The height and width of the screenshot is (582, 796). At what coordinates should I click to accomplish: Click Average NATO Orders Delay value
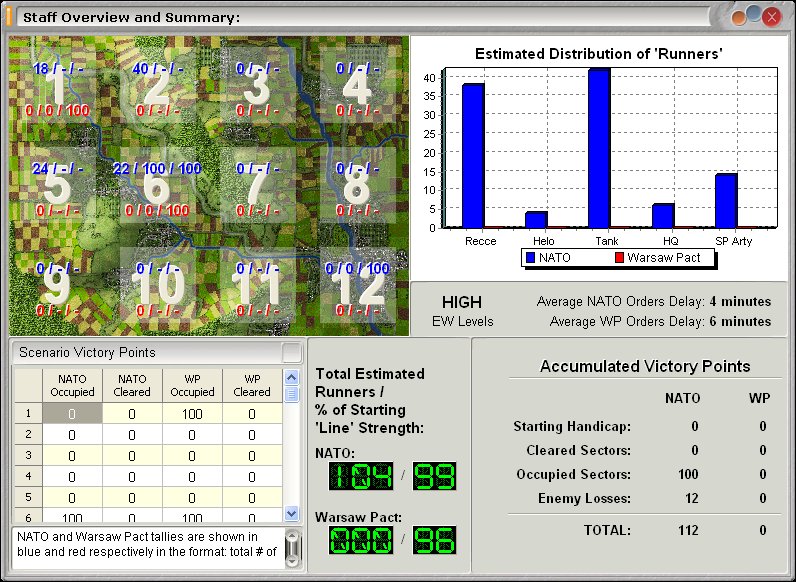tap(740, 302)
